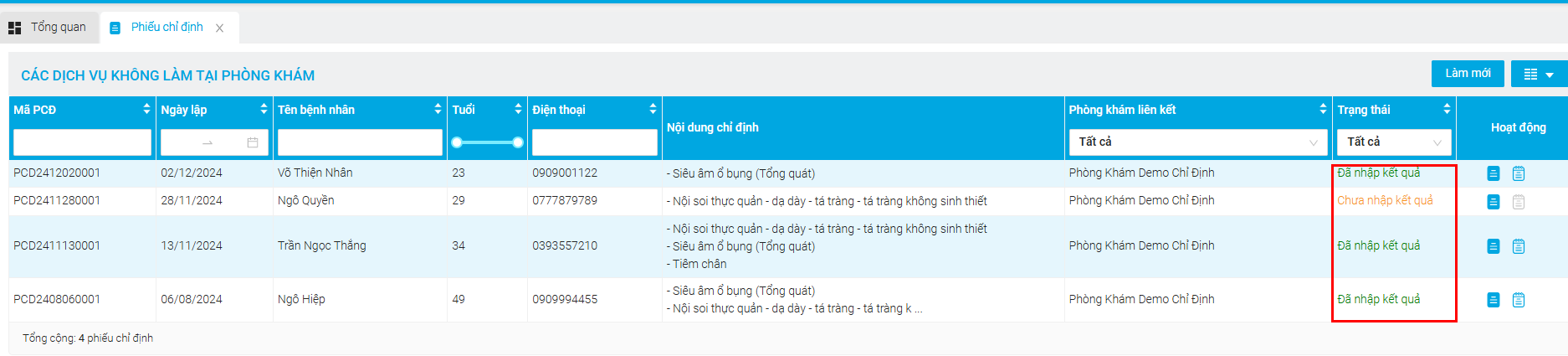
Task: Sort by Tuổi column arrows
Action: 518,109
